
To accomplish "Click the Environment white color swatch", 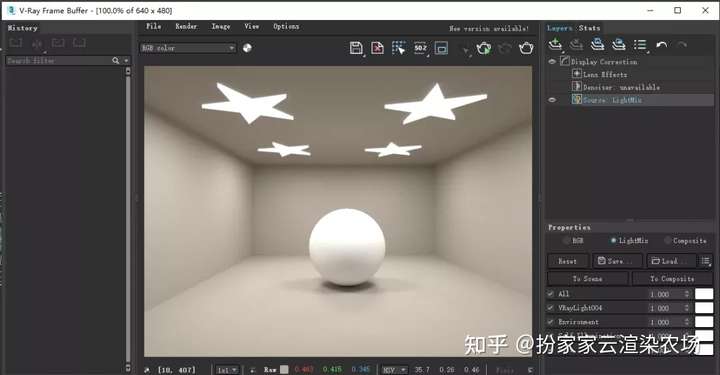I will point(704,322).
